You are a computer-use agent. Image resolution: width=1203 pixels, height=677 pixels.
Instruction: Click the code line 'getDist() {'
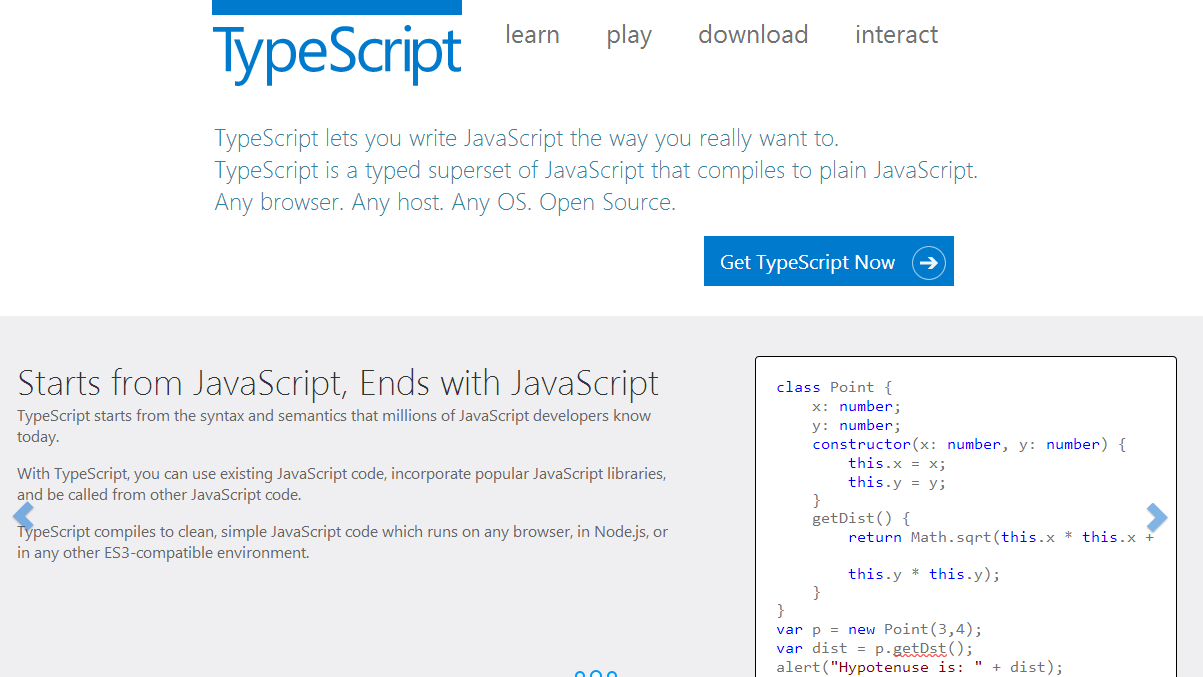point(861,519)
